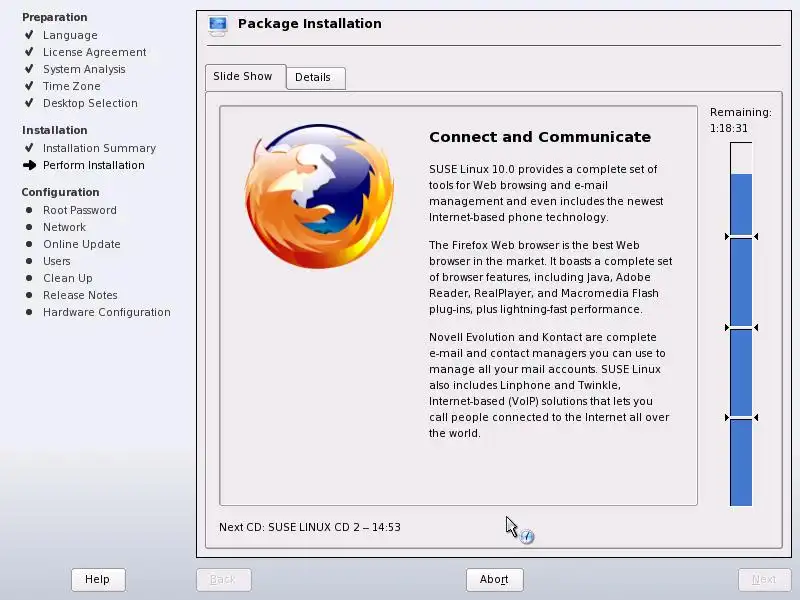Click the Perform Installation step label

tap(94, 165)
